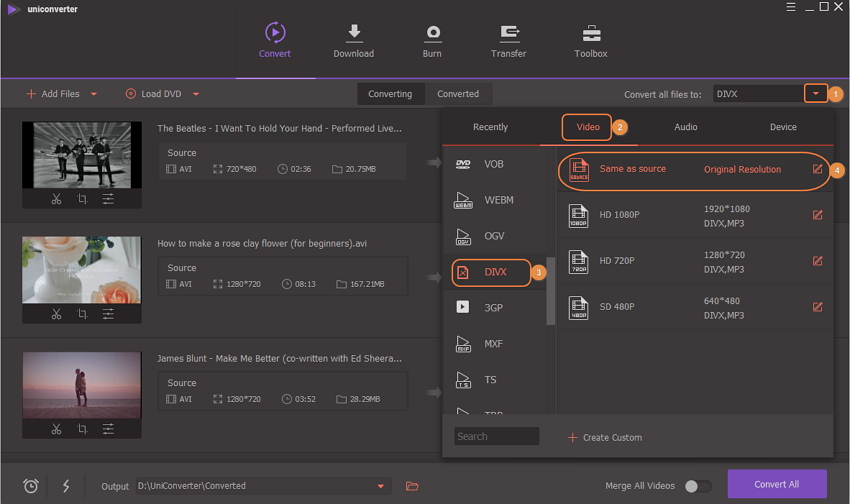Edit the HD 1080P preset
Screen dimensions: 850x504
(817, 215)
